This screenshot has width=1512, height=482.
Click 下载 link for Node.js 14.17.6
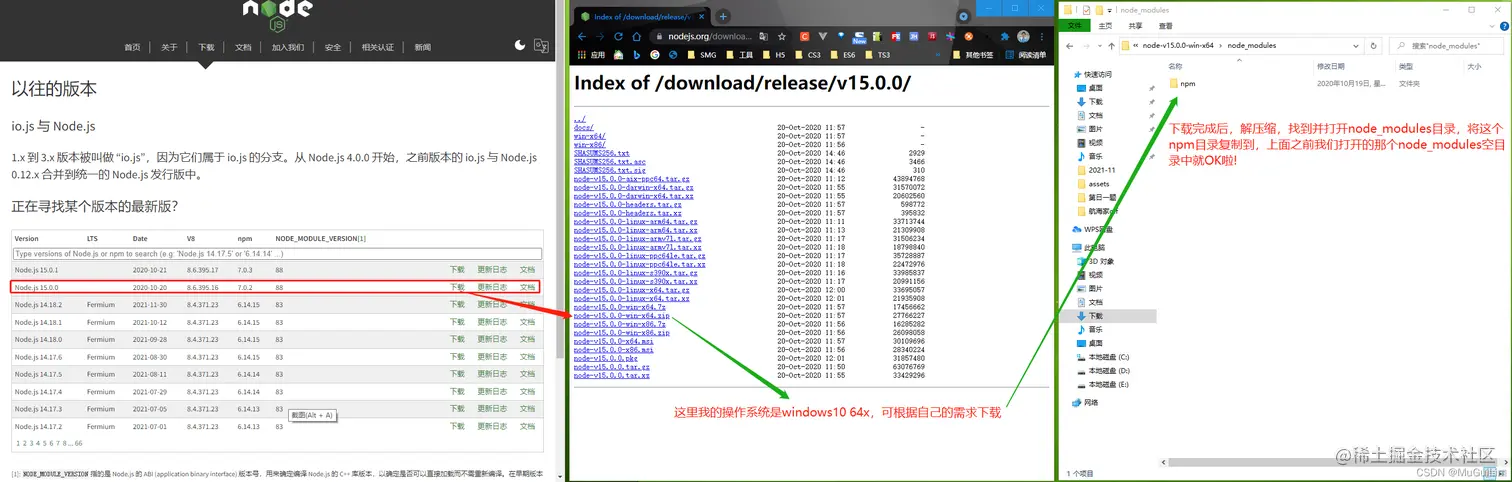(457, 357)
